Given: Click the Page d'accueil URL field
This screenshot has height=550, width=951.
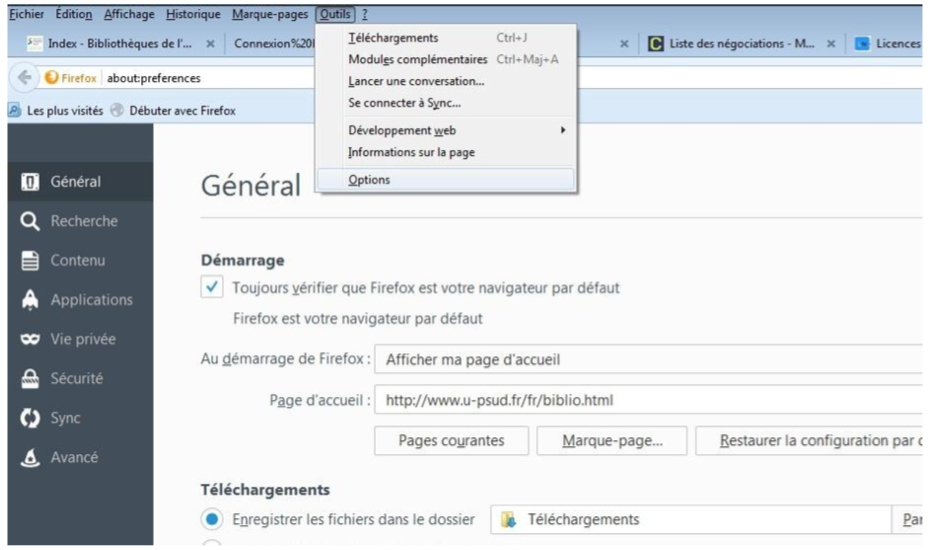Looking at the screenshot, I should click(x=648, y=400).
